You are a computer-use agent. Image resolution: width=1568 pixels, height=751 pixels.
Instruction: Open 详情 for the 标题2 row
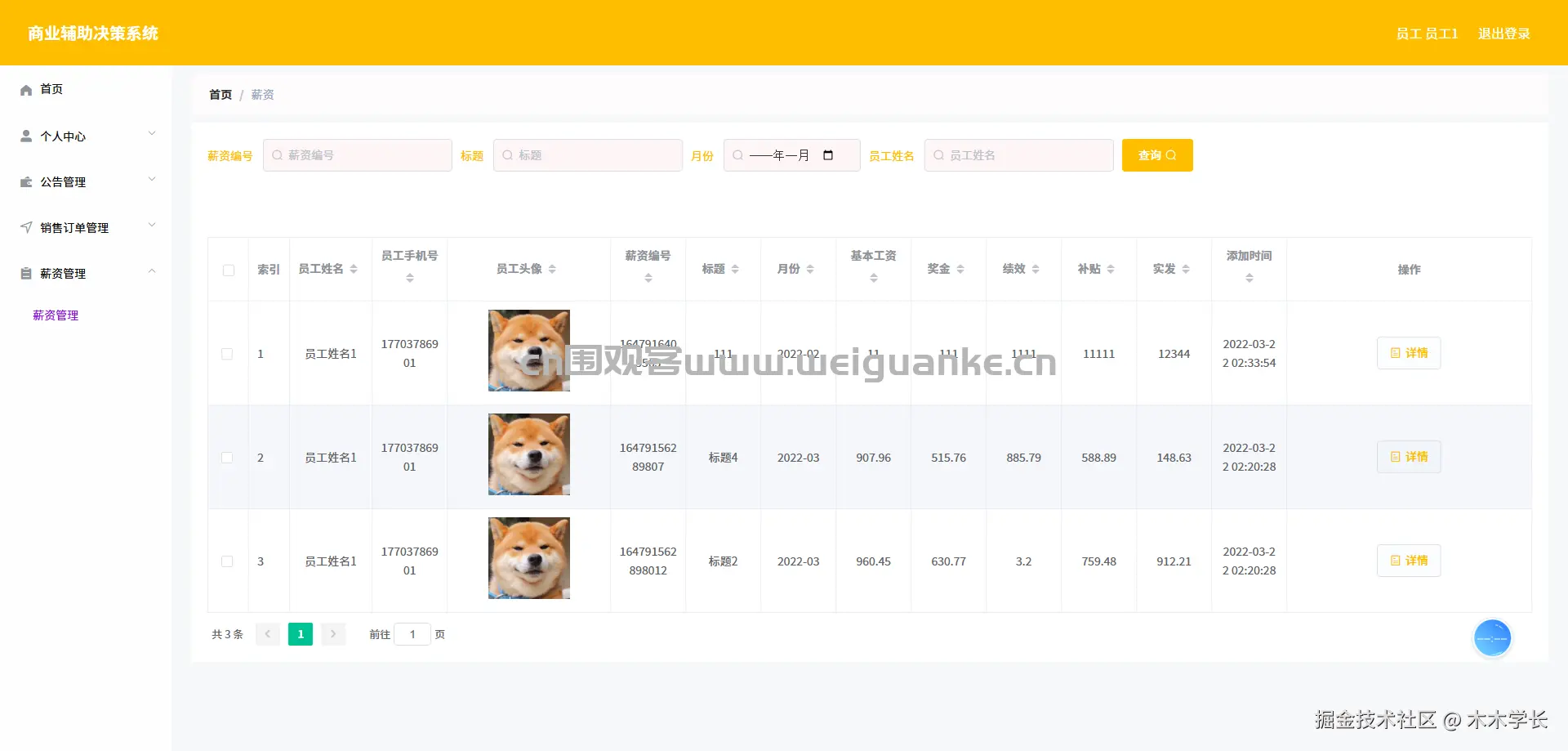tap(1409, 561)
